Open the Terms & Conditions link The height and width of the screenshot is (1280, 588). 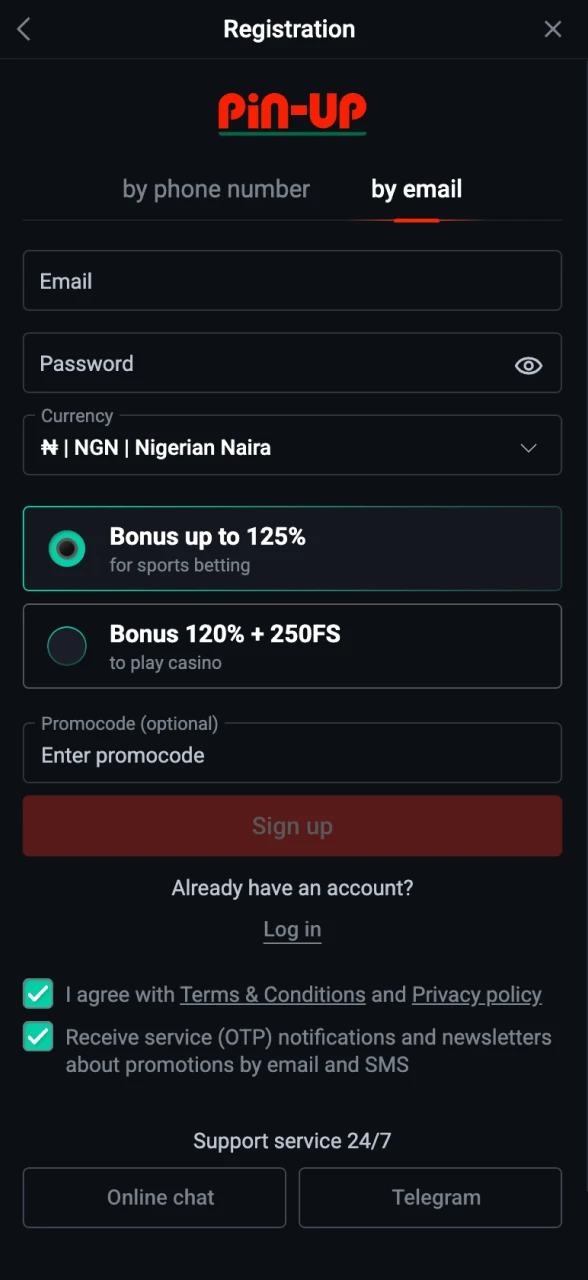[272, 994]
